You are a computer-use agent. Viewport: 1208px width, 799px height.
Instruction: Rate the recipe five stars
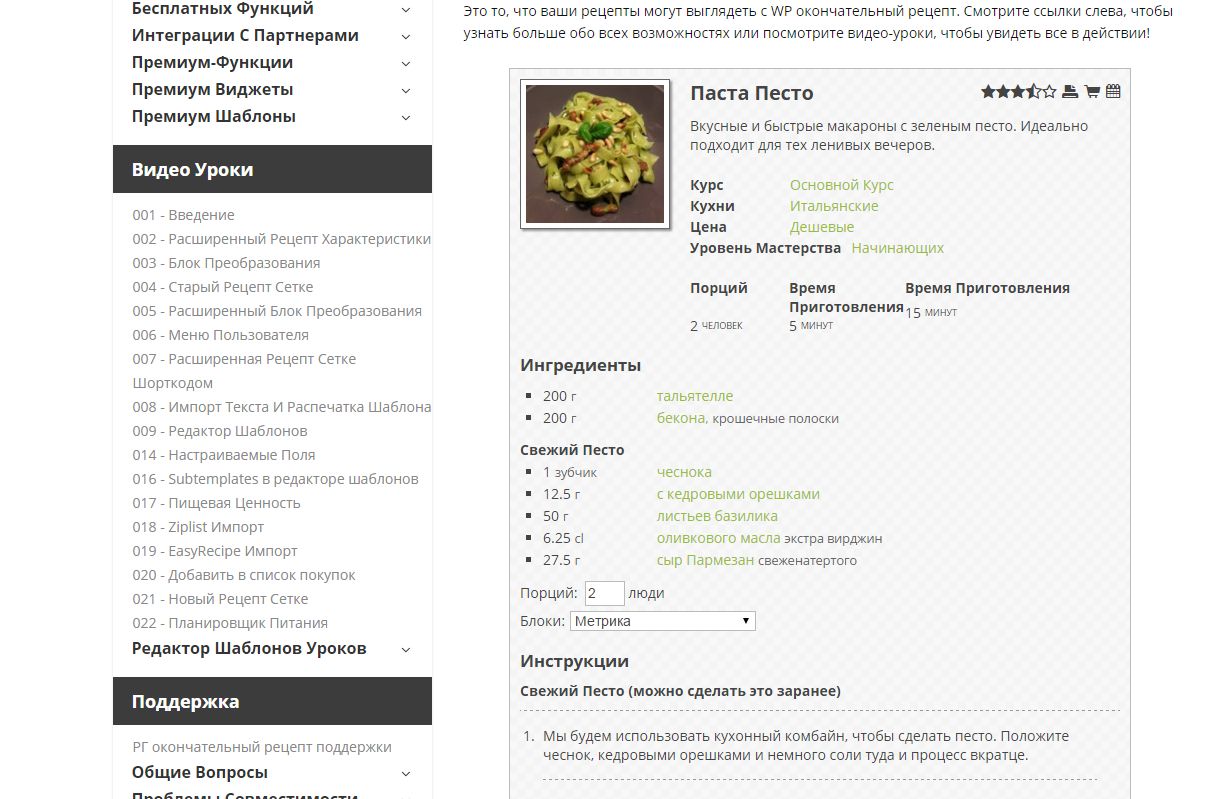1048,92
